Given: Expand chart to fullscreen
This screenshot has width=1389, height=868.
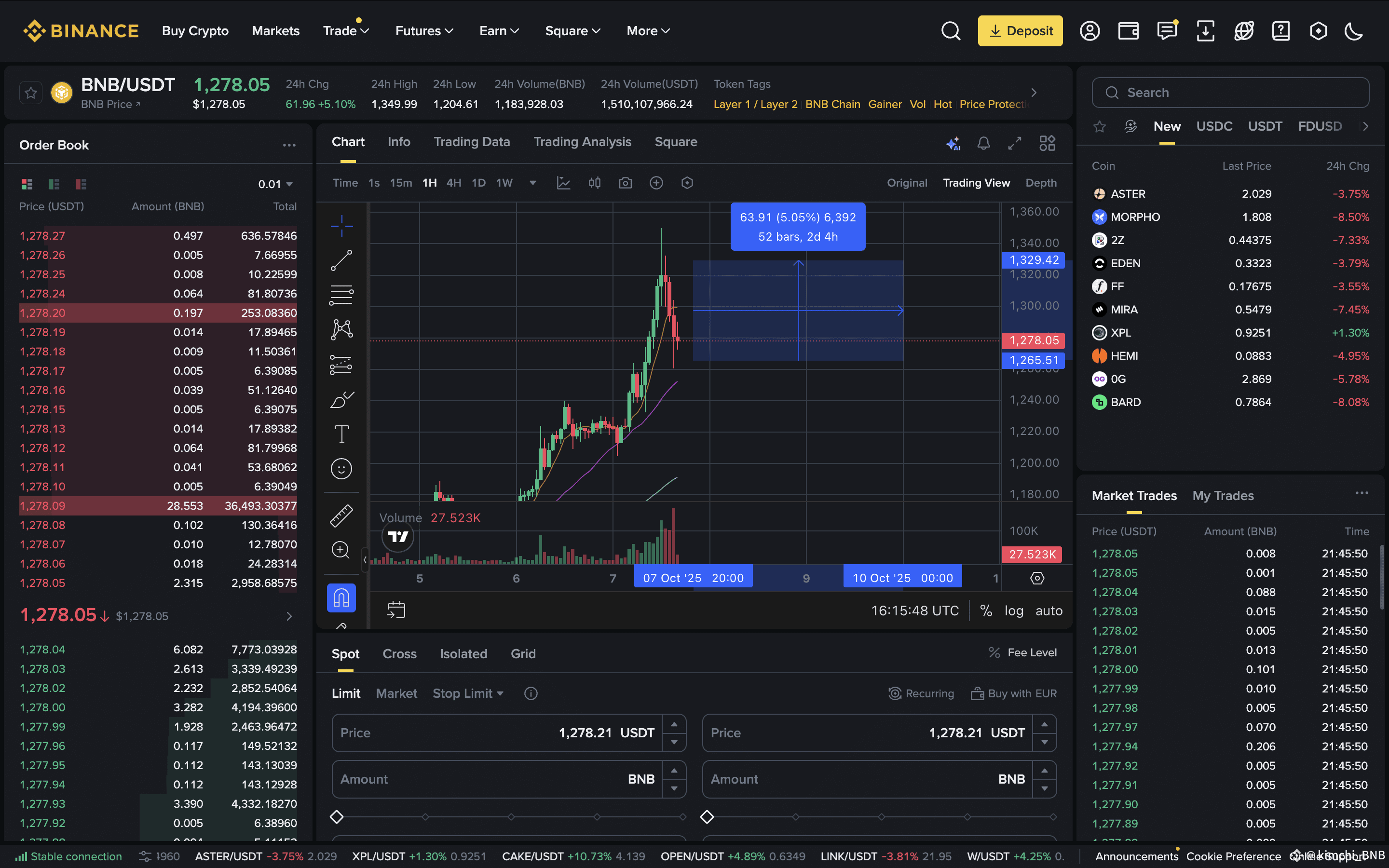Looking at the screenshot, I should point(1015,143).
